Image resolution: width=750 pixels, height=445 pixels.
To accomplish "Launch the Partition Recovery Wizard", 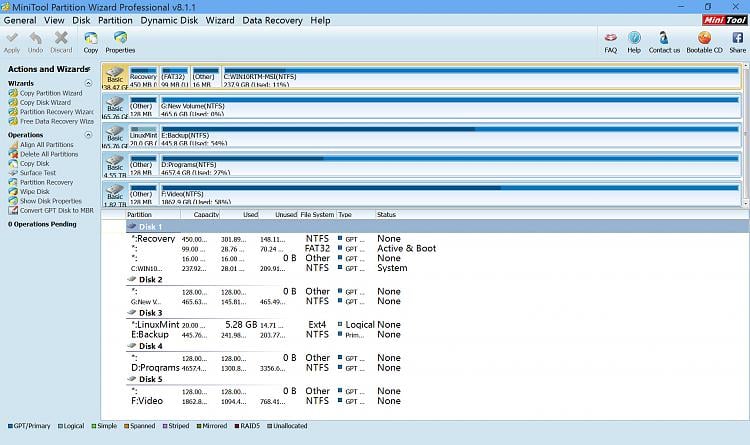I will click(x=51, y=111).
